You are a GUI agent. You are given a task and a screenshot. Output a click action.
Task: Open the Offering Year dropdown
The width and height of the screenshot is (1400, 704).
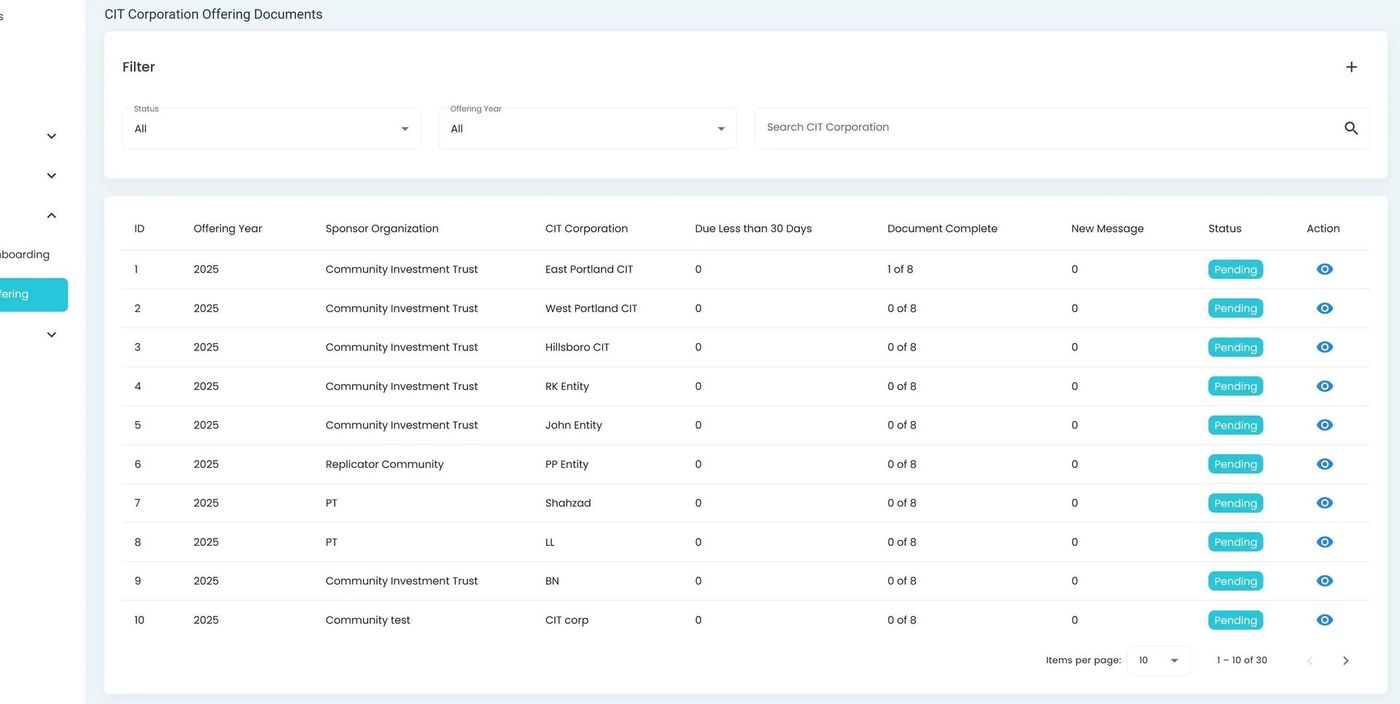coord(587,128)
